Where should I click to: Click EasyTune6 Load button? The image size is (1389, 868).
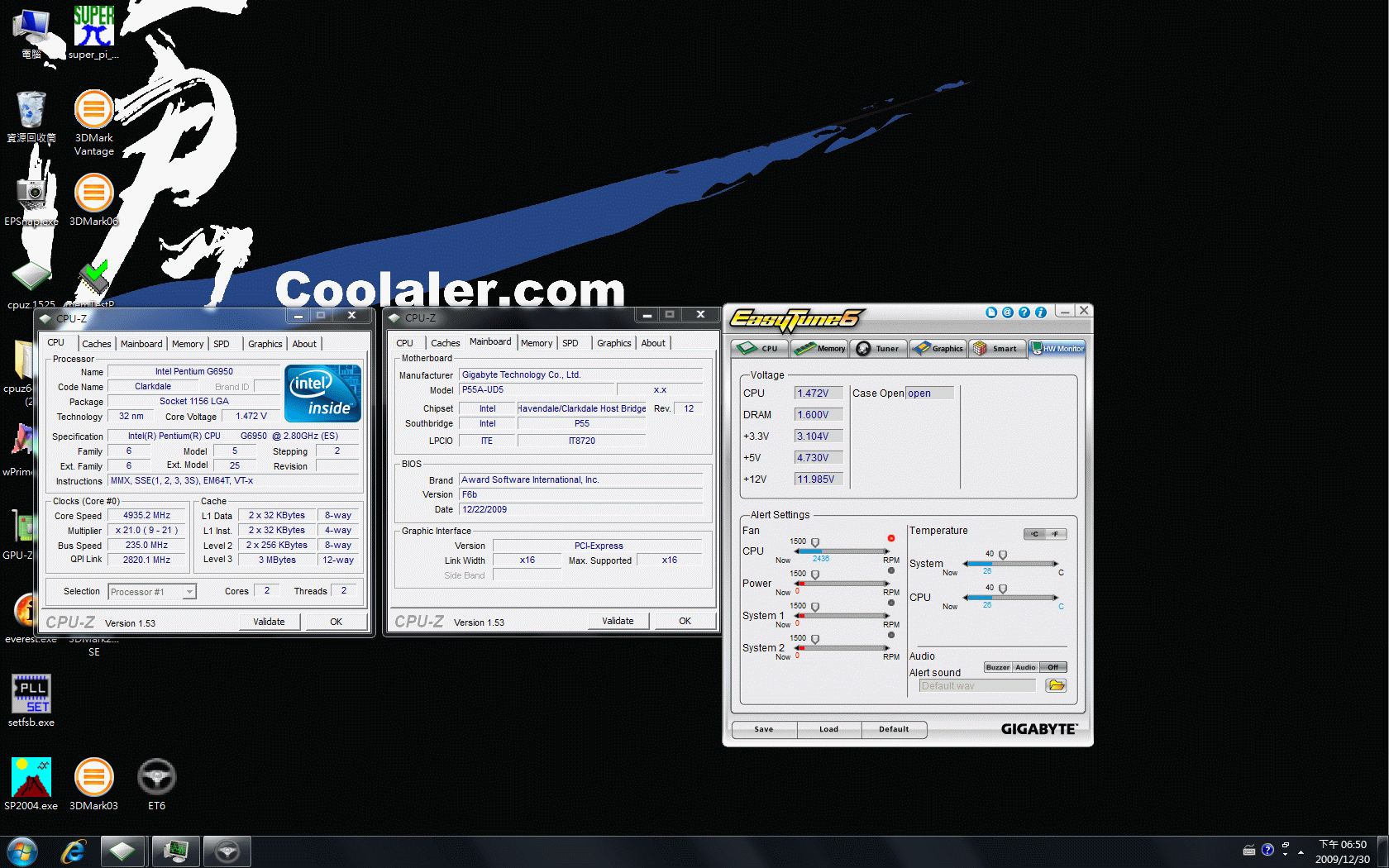(828, 729)
